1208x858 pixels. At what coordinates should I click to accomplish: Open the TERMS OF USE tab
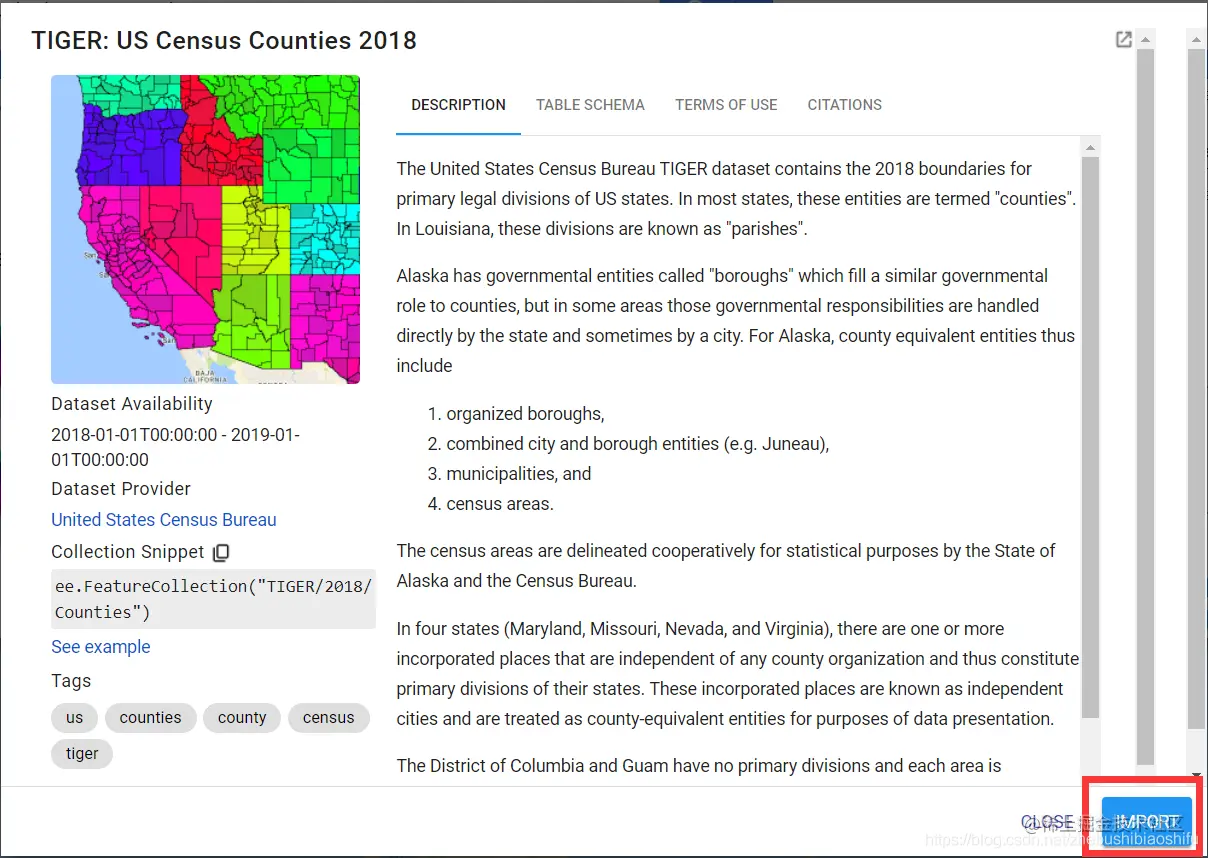726,105
